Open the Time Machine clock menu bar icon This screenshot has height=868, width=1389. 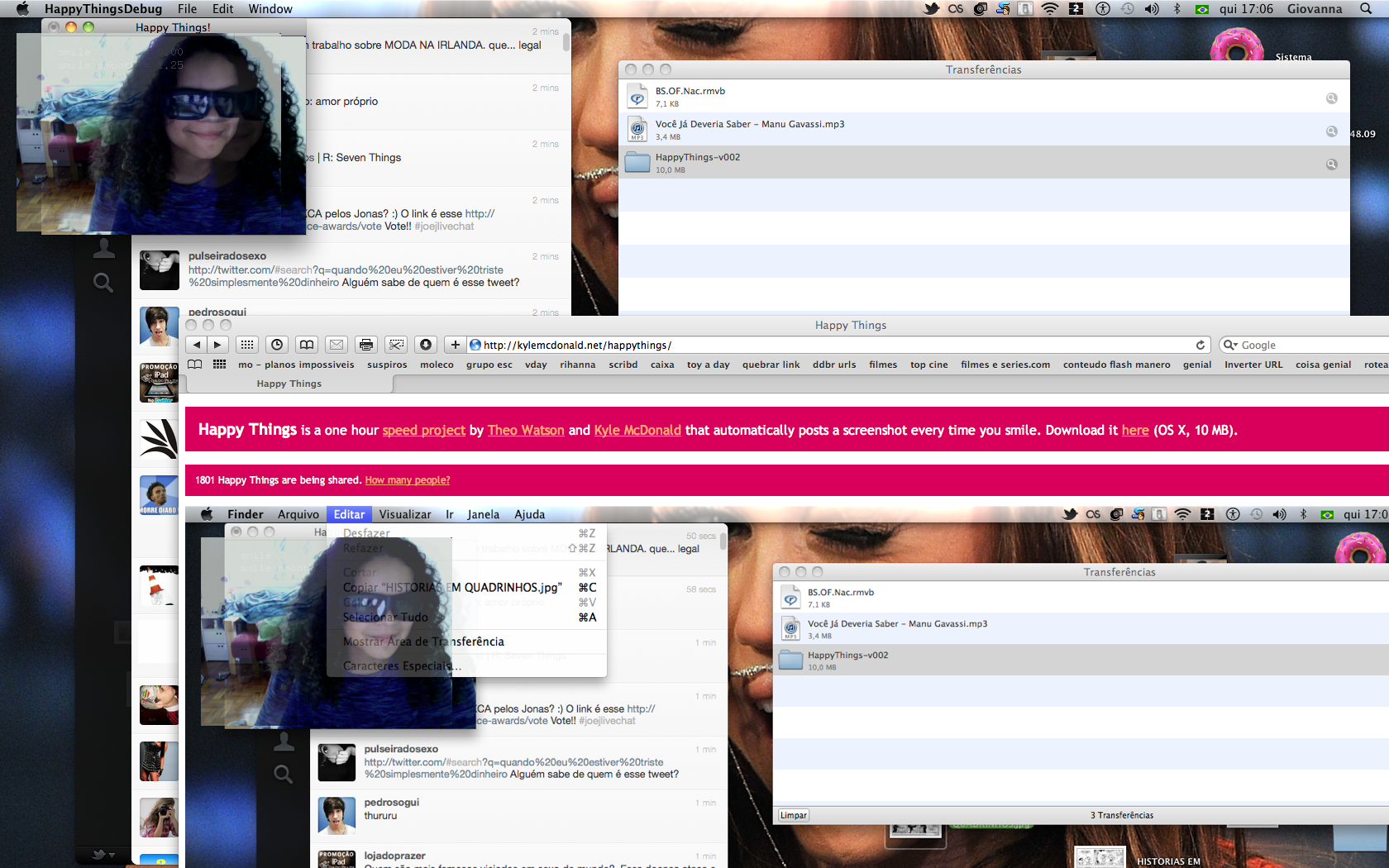coord(1128,9)
